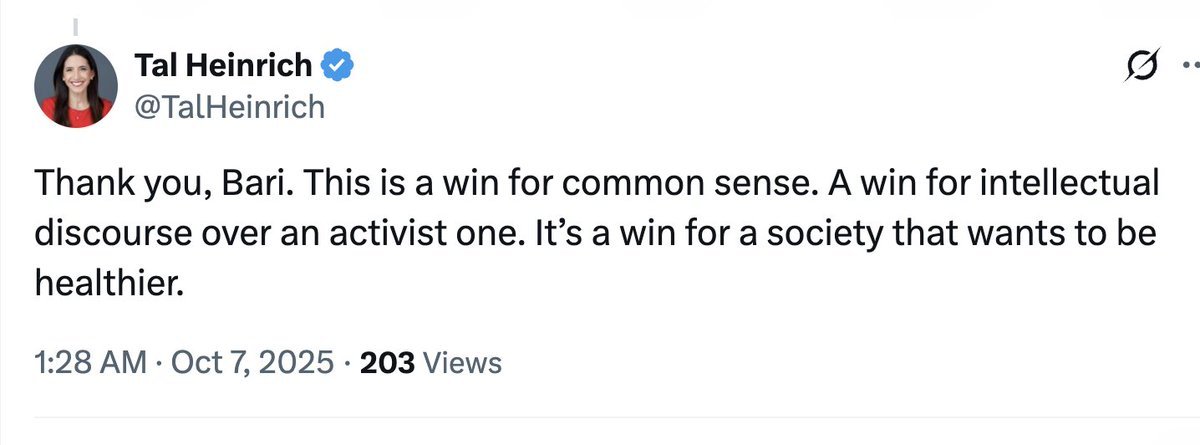The image size is (1200, 445).
Task: Open the more options ellipsis menu
Action: 1190,69
